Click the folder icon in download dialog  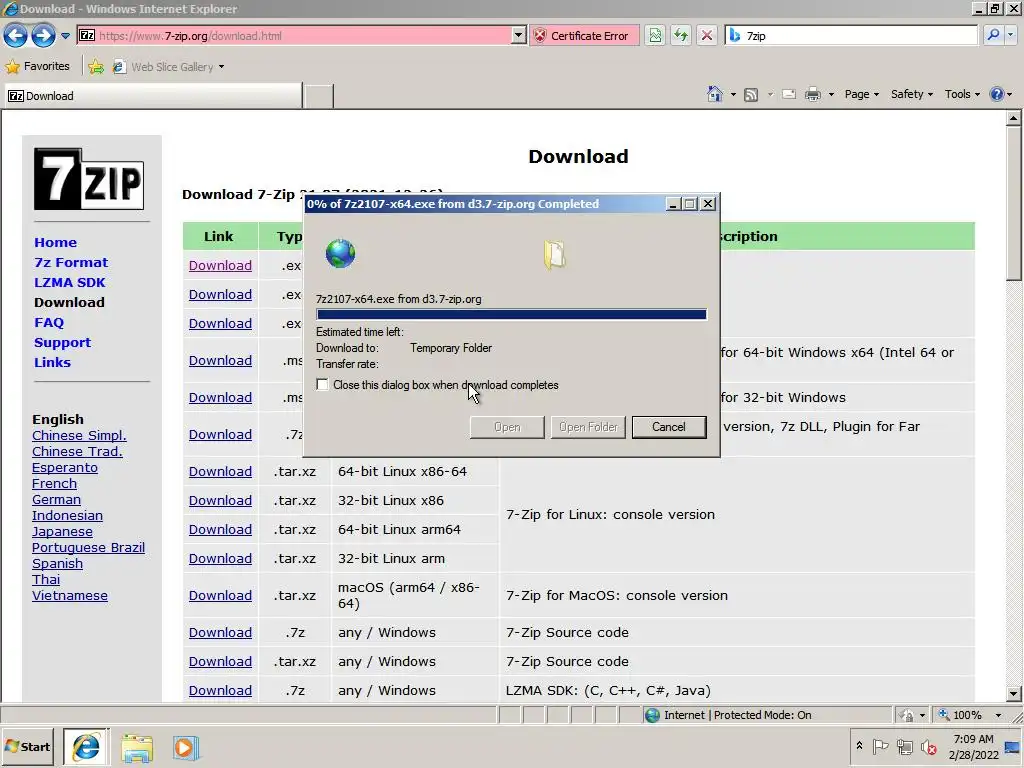coord(554,255)
